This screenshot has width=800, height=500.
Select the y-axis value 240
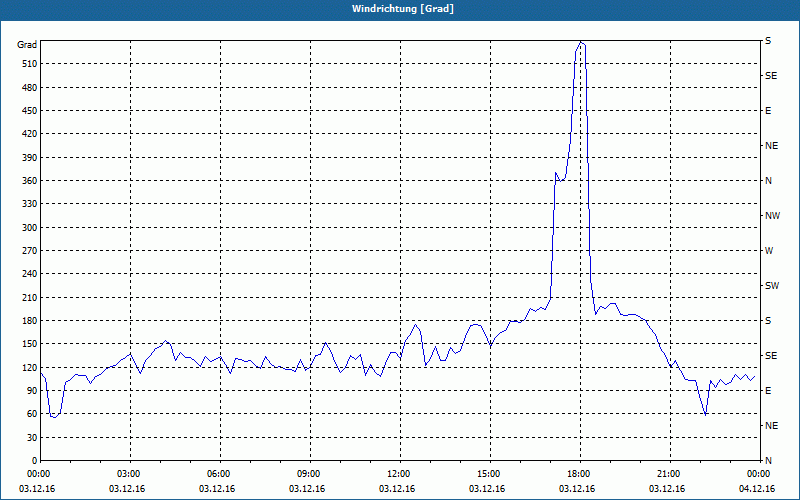click(x=30, y=273)
